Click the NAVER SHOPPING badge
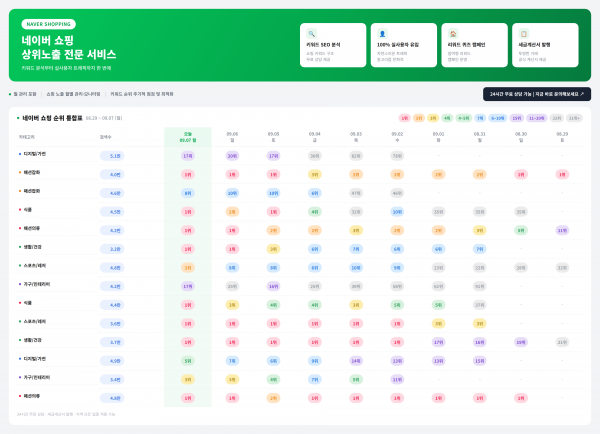 [49, 24]
